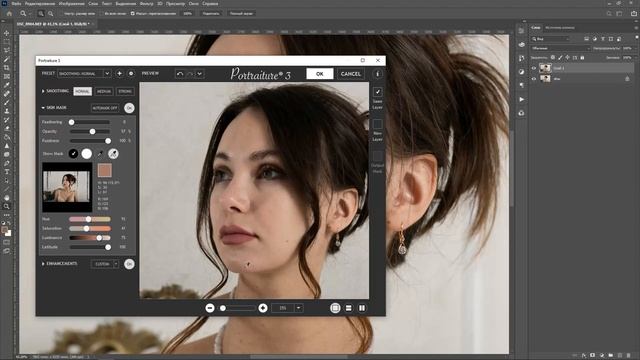This screenshot has height=360, width=640.
Task: Open Photoshop Окно menu
Action: coord(193,4)
